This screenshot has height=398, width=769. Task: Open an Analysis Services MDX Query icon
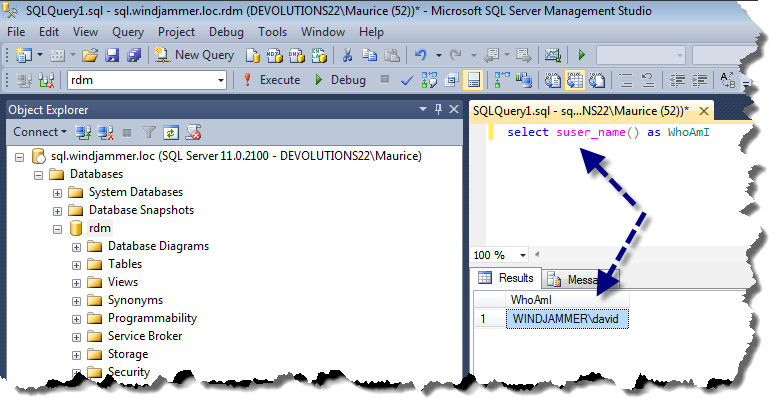275,55
